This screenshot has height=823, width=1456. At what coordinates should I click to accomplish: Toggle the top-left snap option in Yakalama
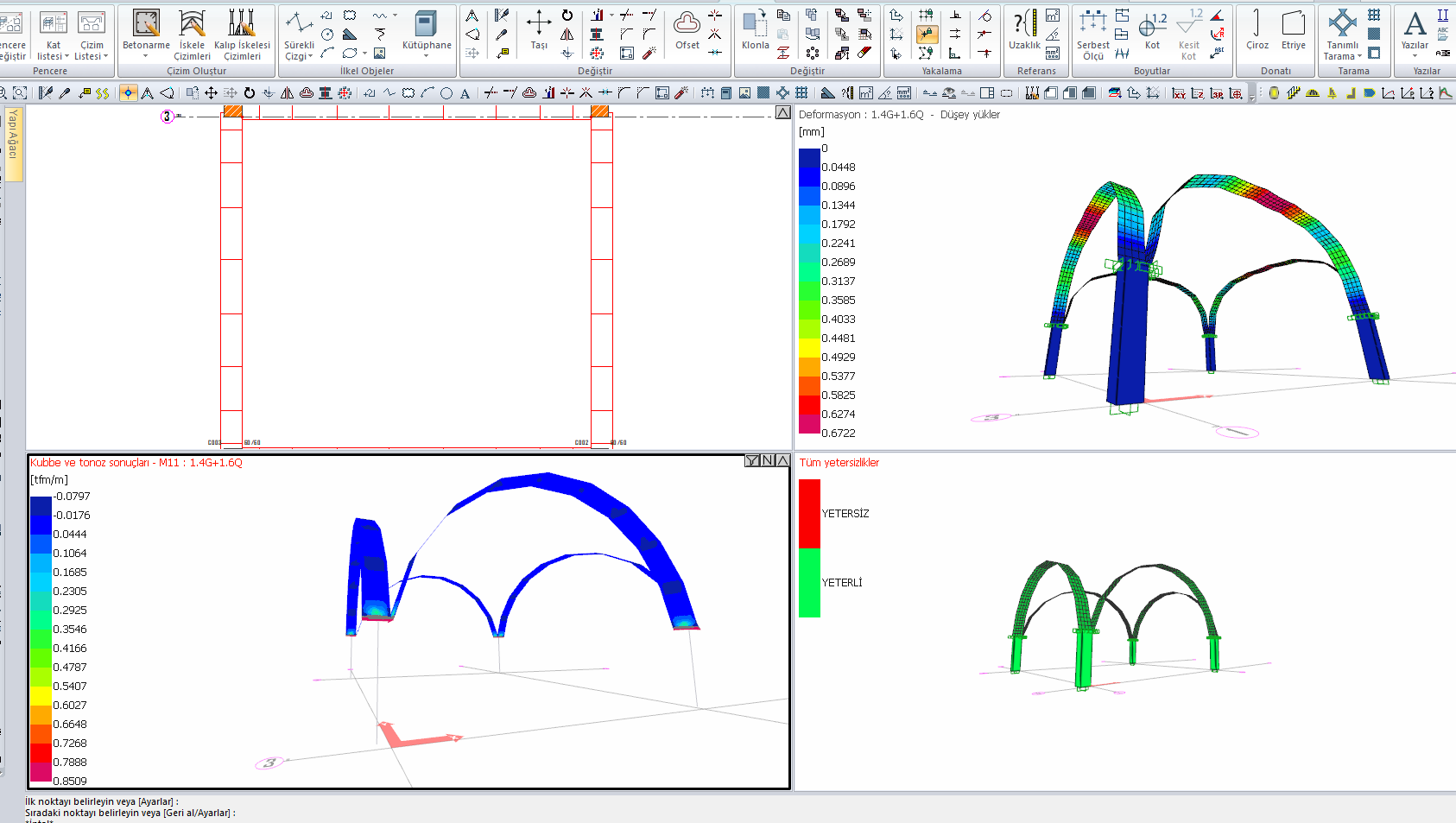pyautogui.click(x=896, y=16)
